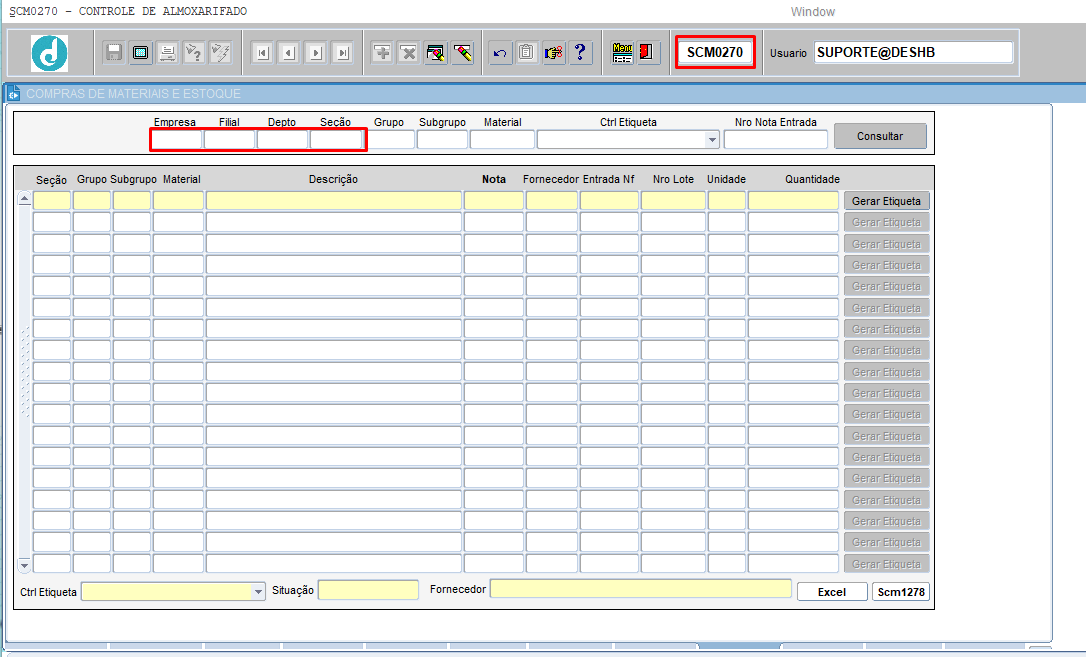Export the grid with the Excel button
The height and width of the screenshot is (657, 1086).
coord(831,592)
